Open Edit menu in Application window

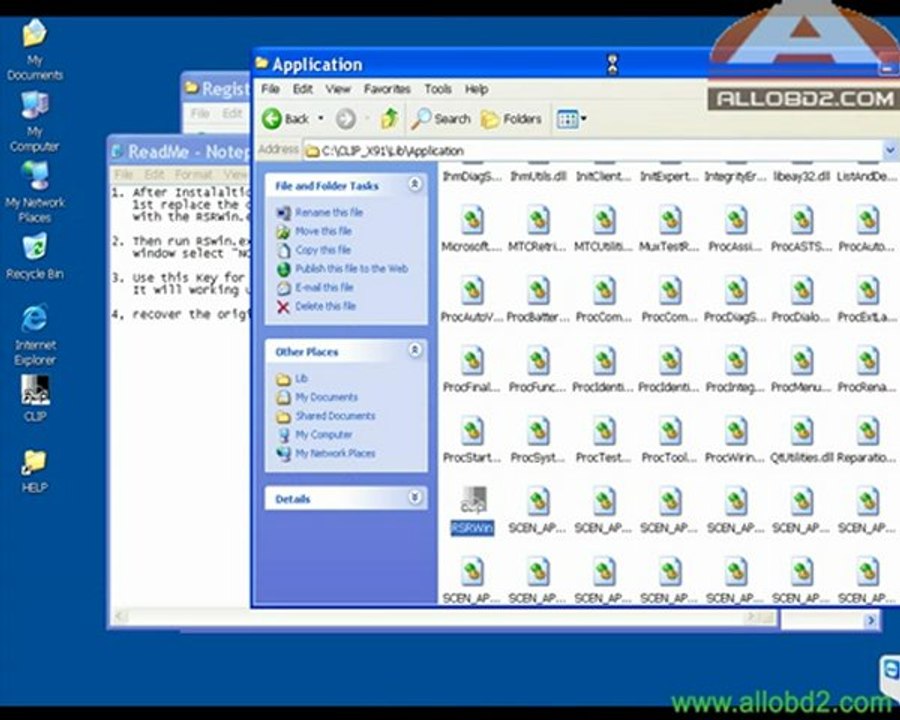coord(302,89)
